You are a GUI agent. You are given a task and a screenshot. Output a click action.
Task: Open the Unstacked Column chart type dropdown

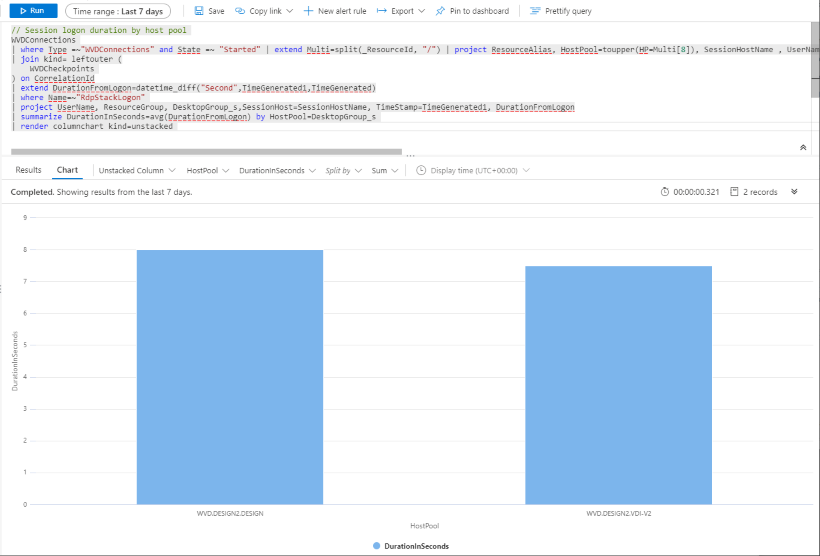tap(137, 171)
